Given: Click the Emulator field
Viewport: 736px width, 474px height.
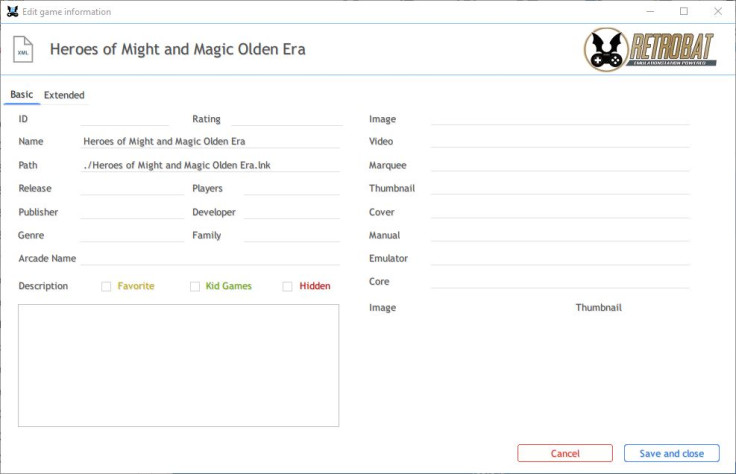Looking at the screenshot, I should tap(560, 258).
